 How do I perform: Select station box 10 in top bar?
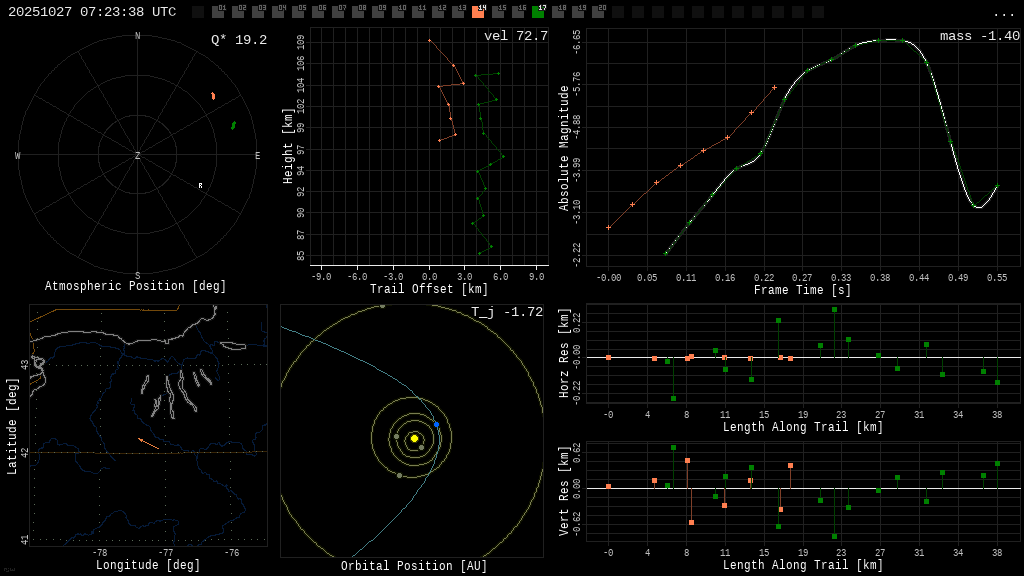click(398, 12)
